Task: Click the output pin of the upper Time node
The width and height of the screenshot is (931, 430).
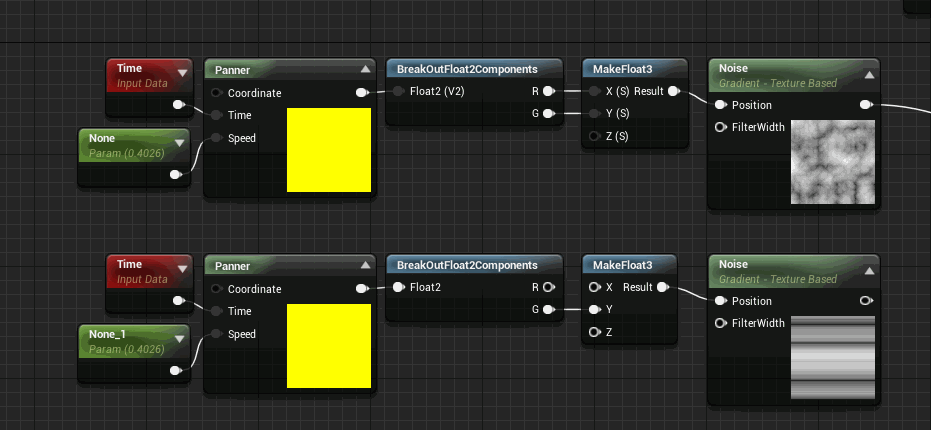Action: [178, 105]
